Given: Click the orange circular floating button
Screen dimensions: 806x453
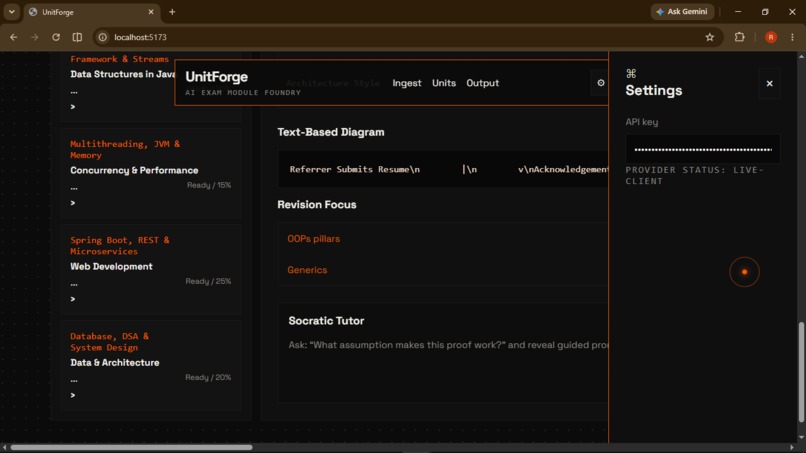Looking at the screenshot, I should [x=744, y=272].
